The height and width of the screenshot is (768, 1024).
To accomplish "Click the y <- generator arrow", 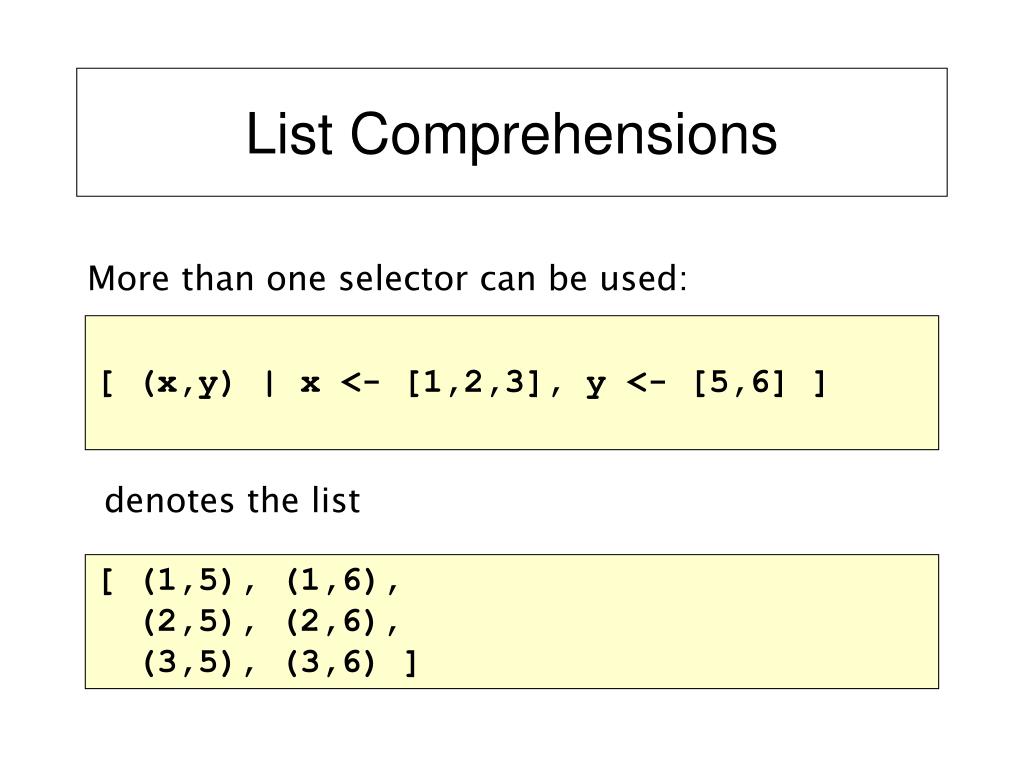I will coord(646,383).
